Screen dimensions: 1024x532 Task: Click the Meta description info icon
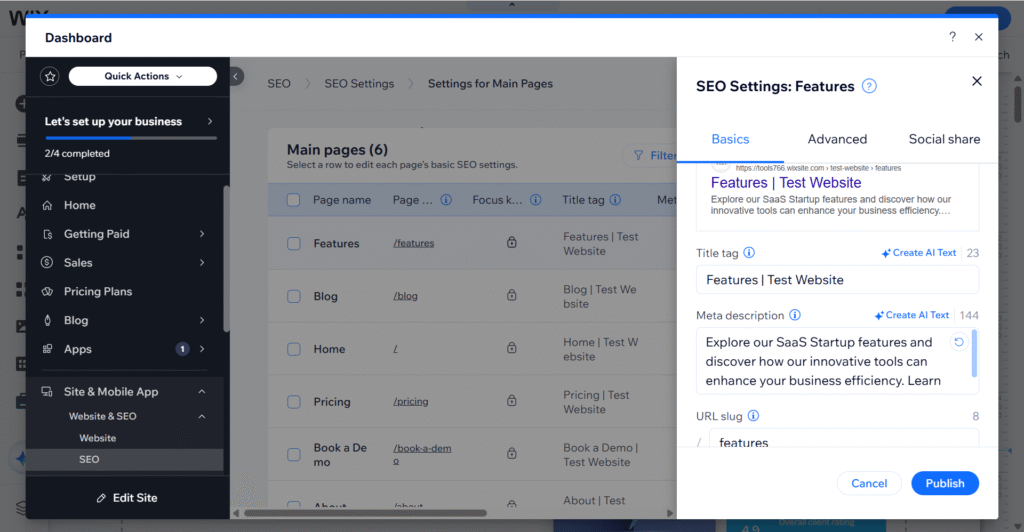pyautogui.click(x=795, y=315)
